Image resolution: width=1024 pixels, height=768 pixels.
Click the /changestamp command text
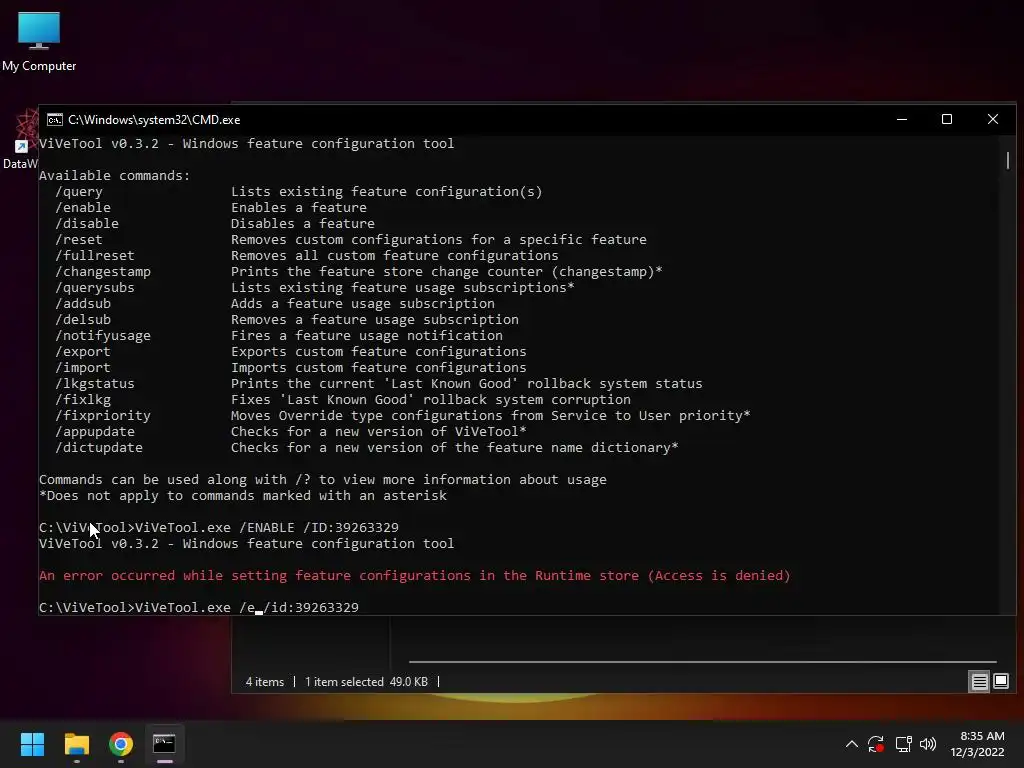tap(103, 272)
